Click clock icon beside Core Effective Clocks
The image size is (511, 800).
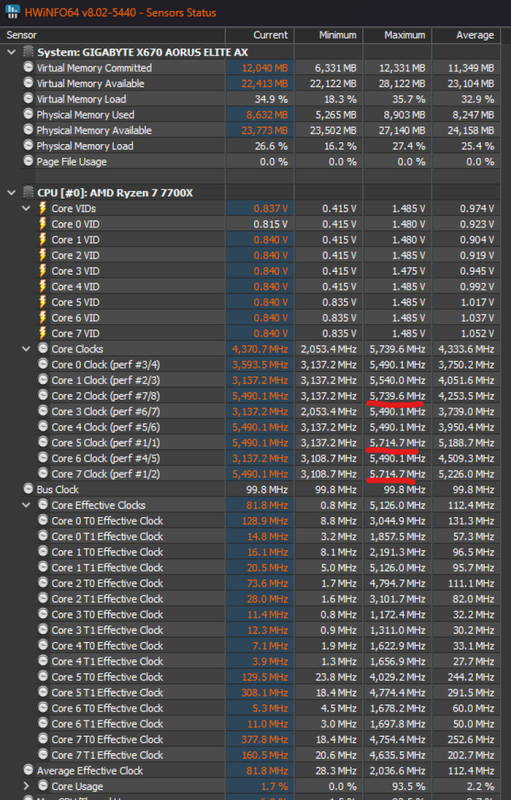43,505
